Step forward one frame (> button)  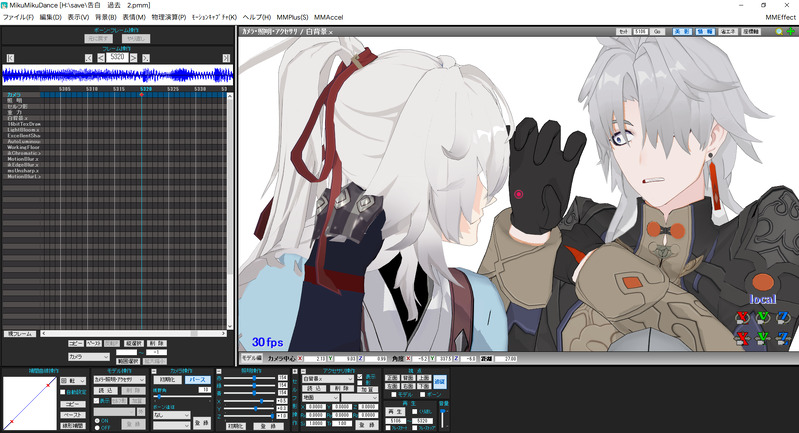(x=134, y=58)
